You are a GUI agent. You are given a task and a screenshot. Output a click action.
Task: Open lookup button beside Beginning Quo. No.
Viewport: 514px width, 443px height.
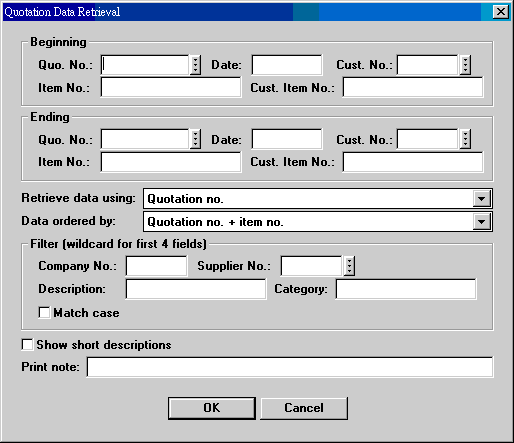pos(195,65)
